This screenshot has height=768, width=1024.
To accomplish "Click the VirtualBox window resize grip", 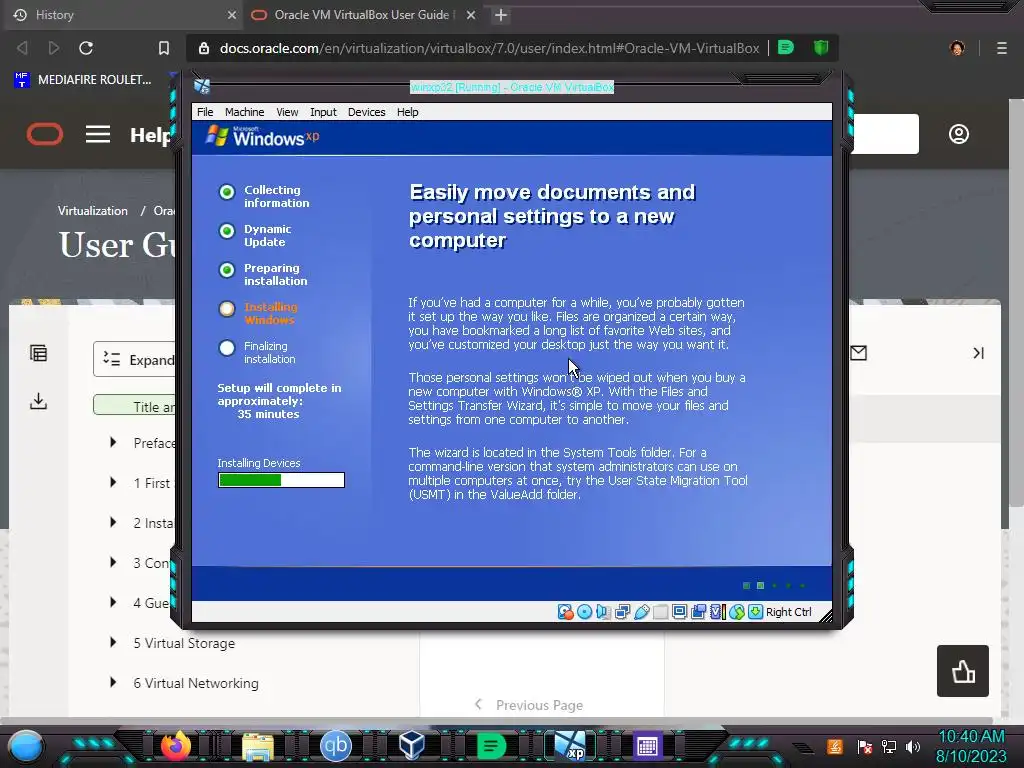I will tap(826, 615).
